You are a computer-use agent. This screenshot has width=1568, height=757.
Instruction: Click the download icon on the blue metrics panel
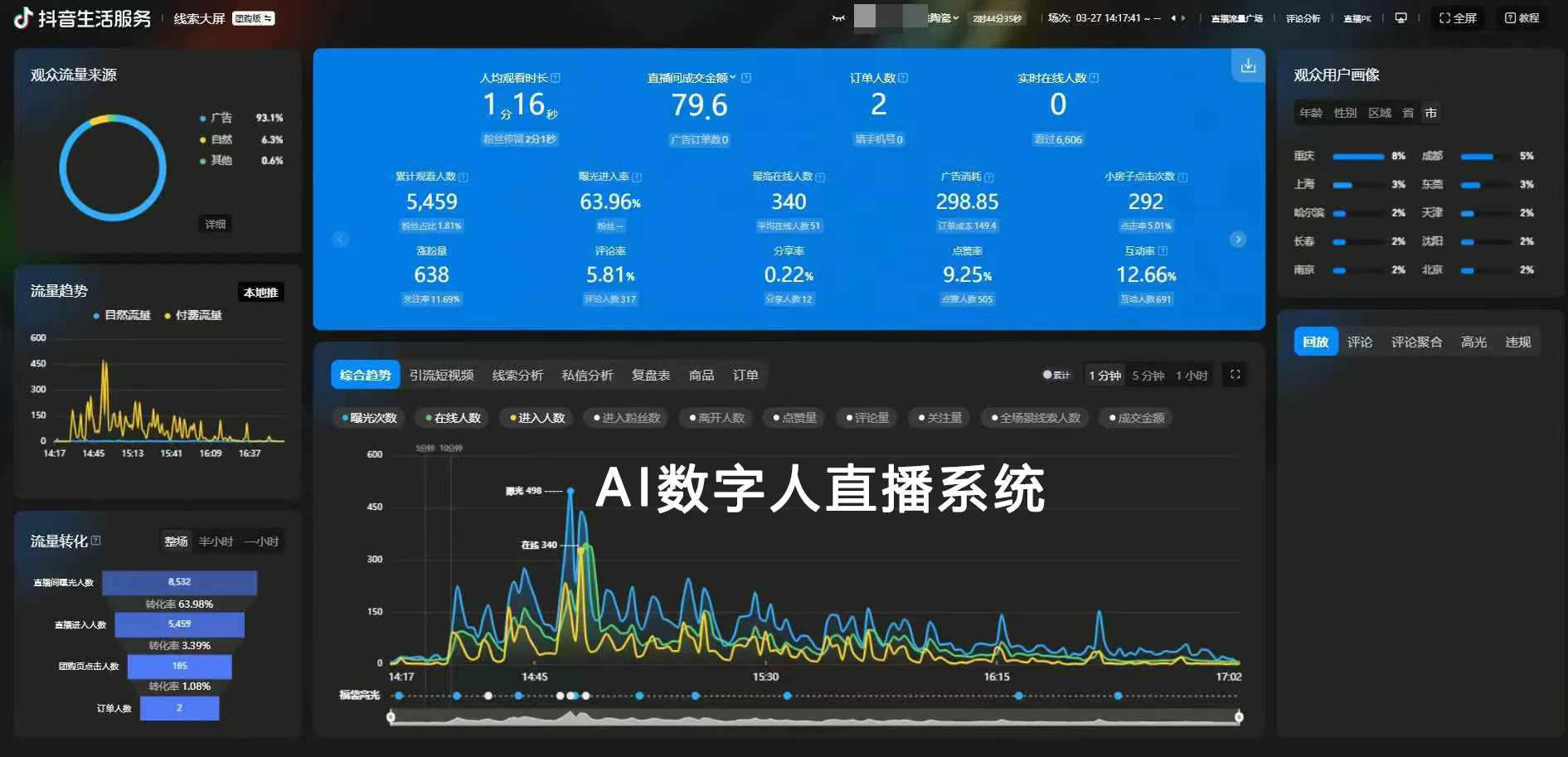click(1247, 66)
